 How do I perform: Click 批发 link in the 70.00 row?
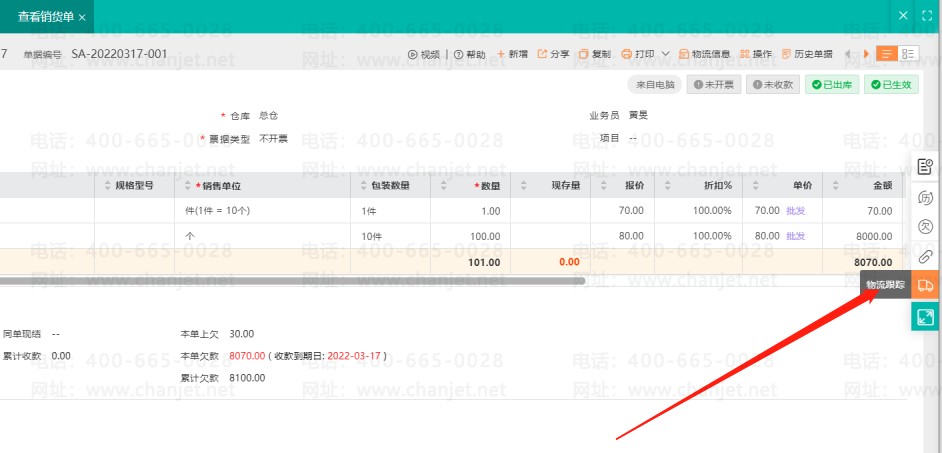point(795,211)
